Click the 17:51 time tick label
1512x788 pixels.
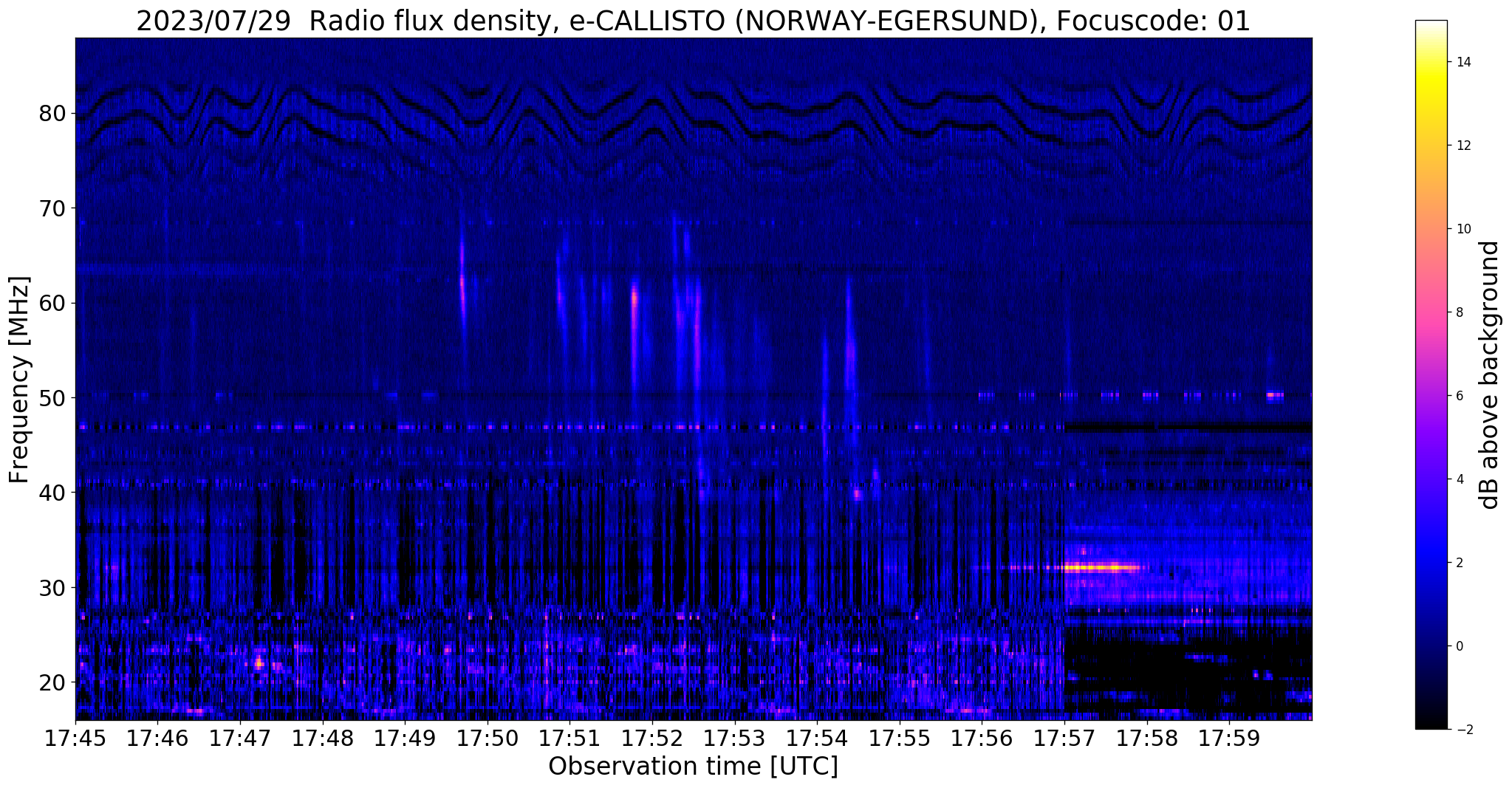[569, 739]
